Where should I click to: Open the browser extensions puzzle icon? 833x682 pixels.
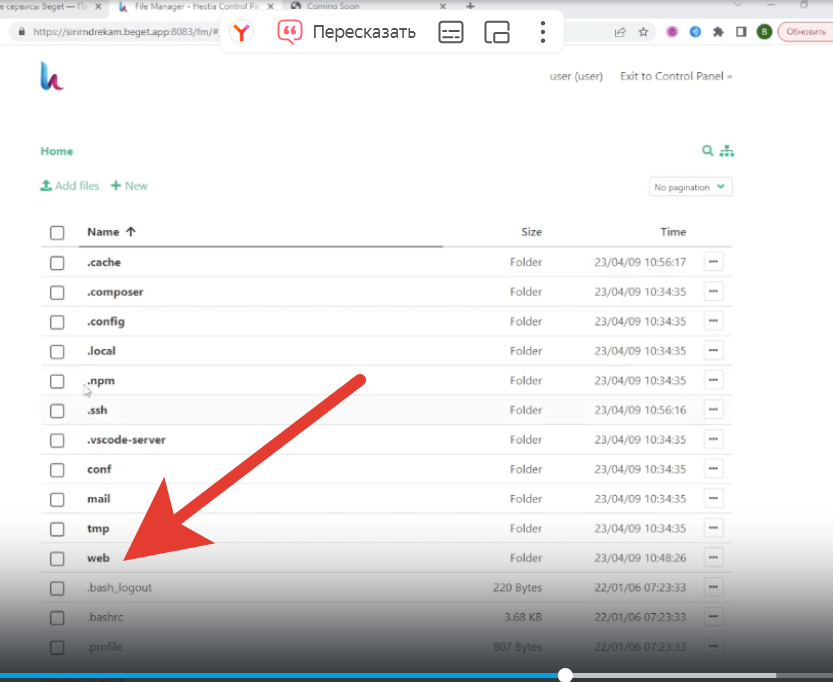click(718, 32)
